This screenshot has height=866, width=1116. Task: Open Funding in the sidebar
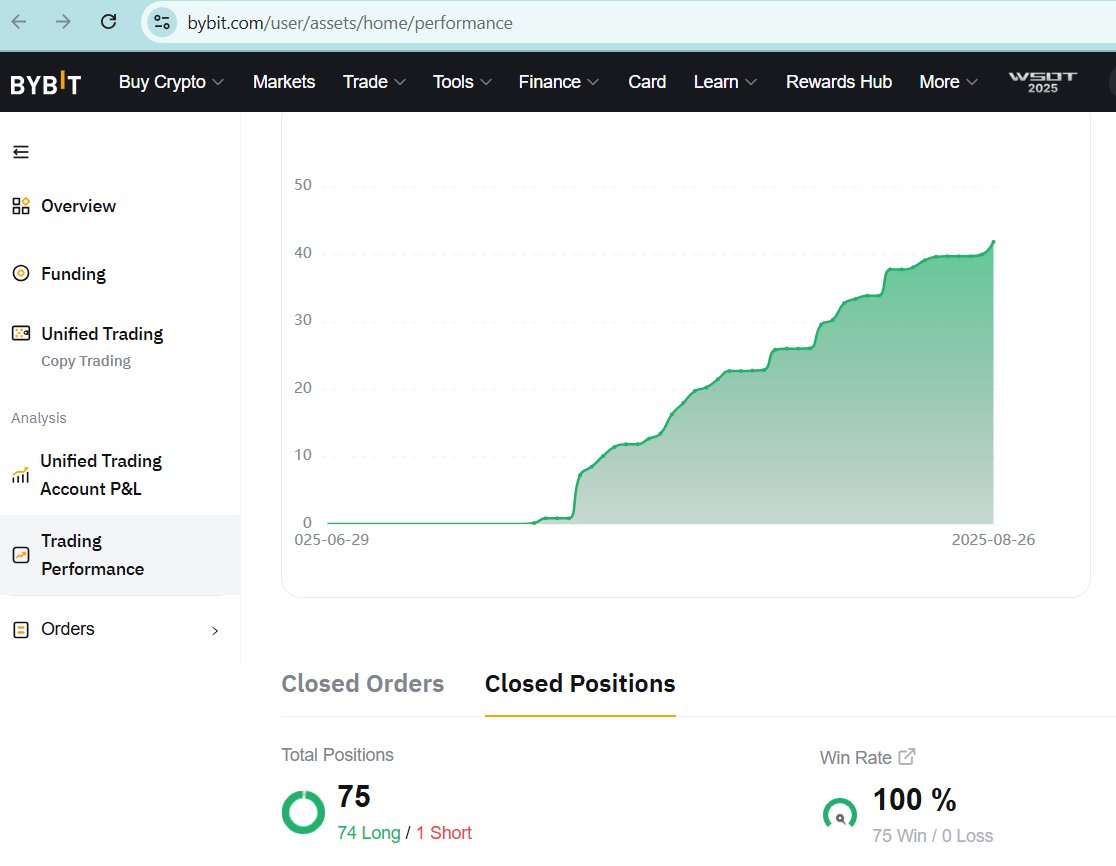73,274
